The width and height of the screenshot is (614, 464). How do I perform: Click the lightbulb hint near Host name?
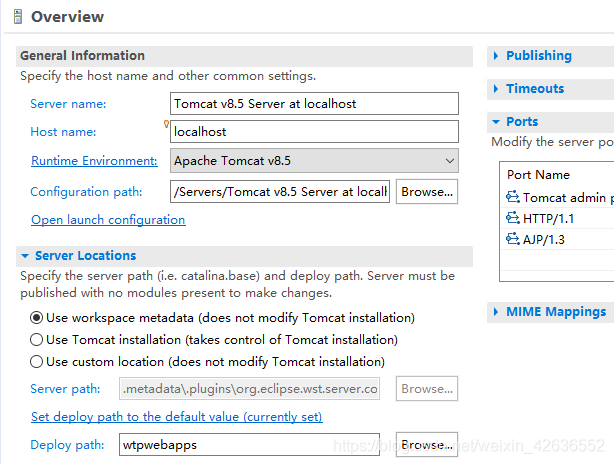coord(166,124)
